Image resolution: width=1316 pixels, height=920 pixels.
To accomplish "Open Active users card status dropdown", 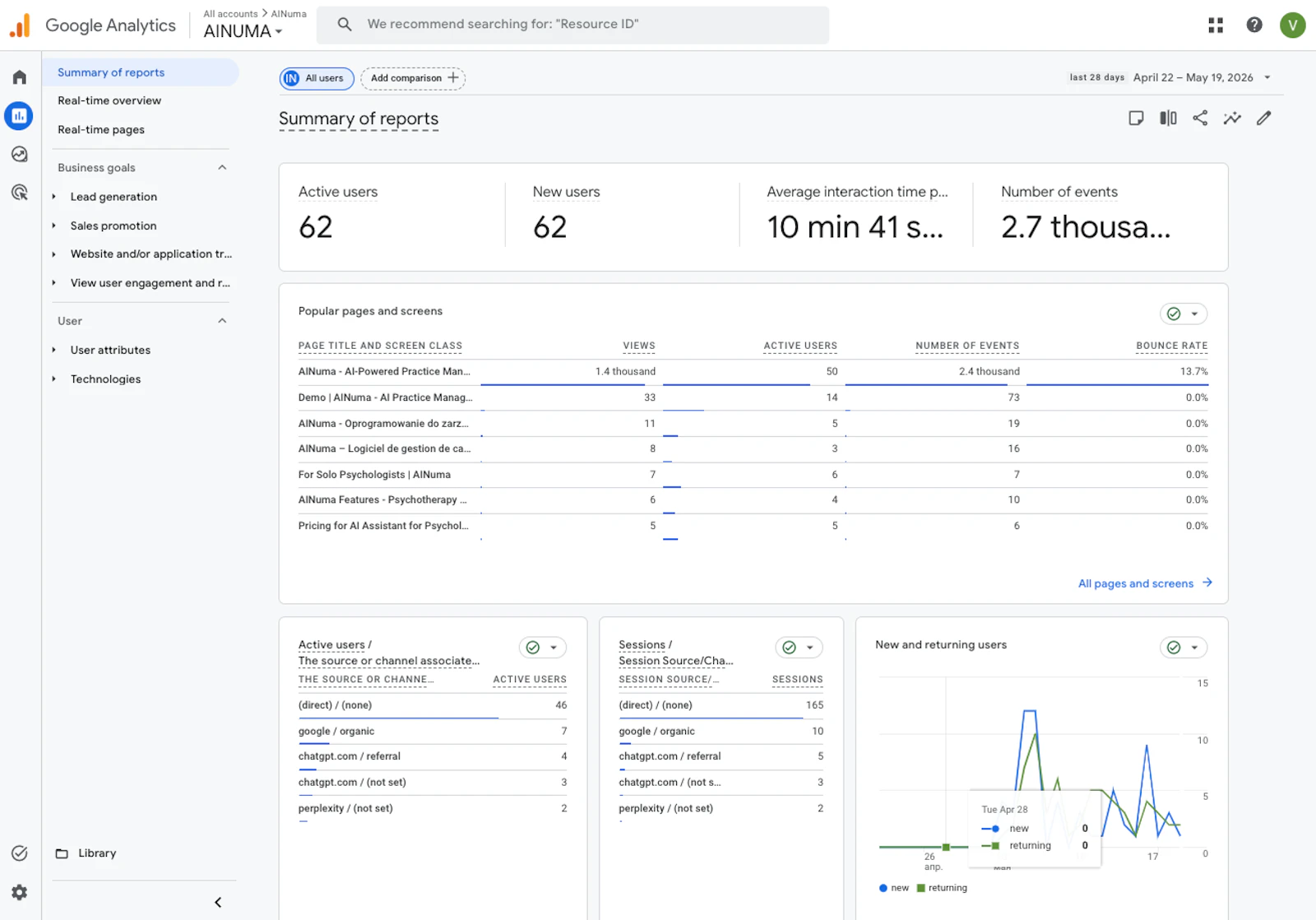I will coord(543,648).
